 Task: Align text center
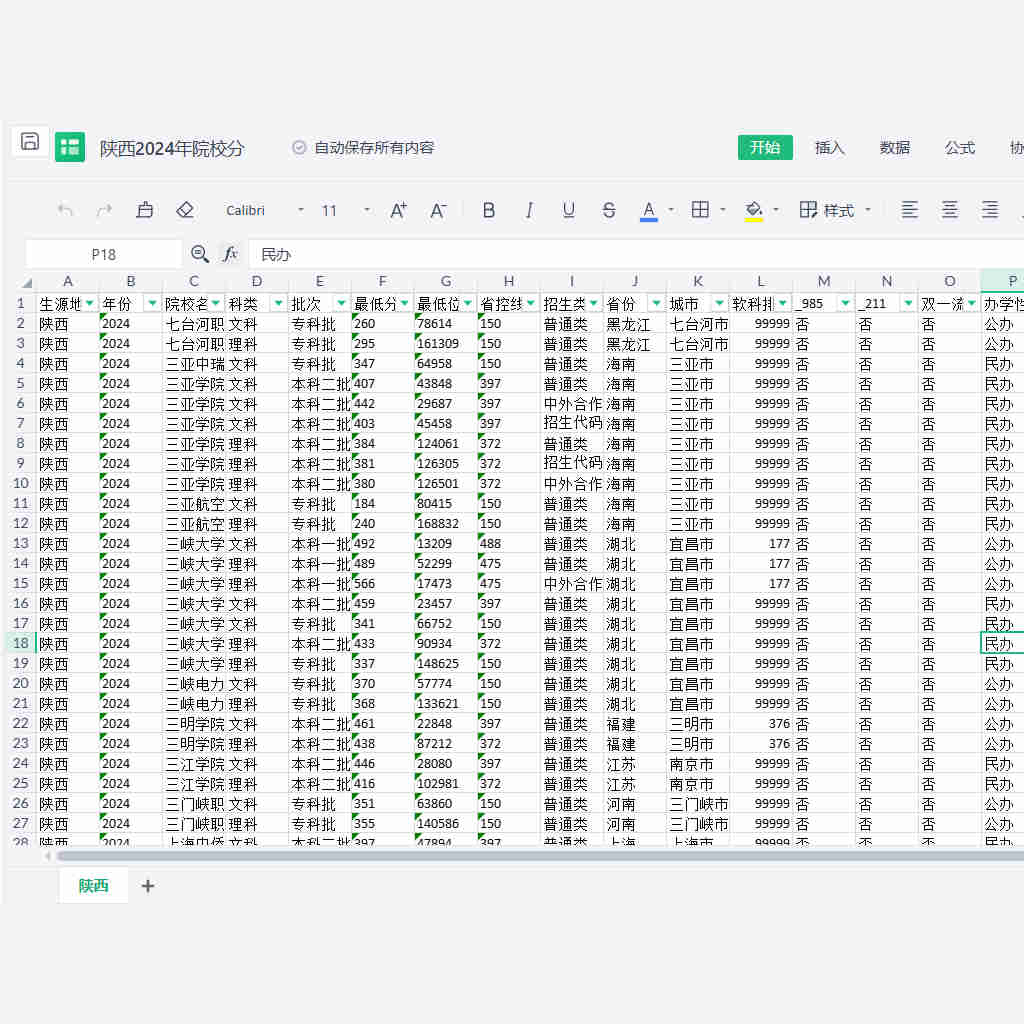[x=950, y=210]
